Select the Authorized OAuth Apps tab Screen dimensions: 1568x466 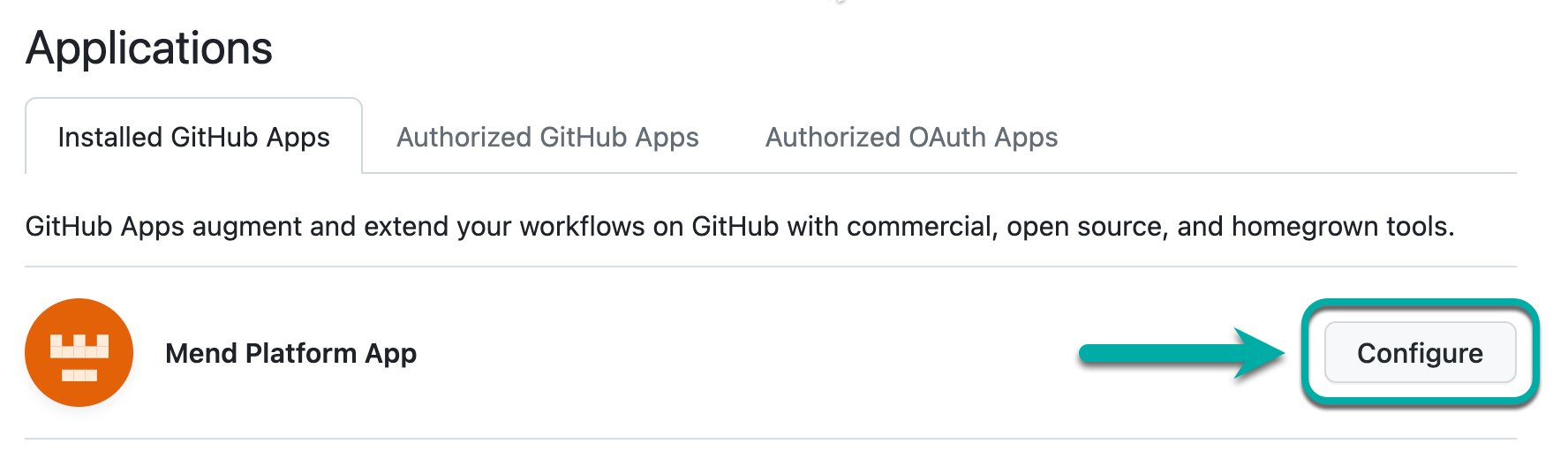pos(911,138)
